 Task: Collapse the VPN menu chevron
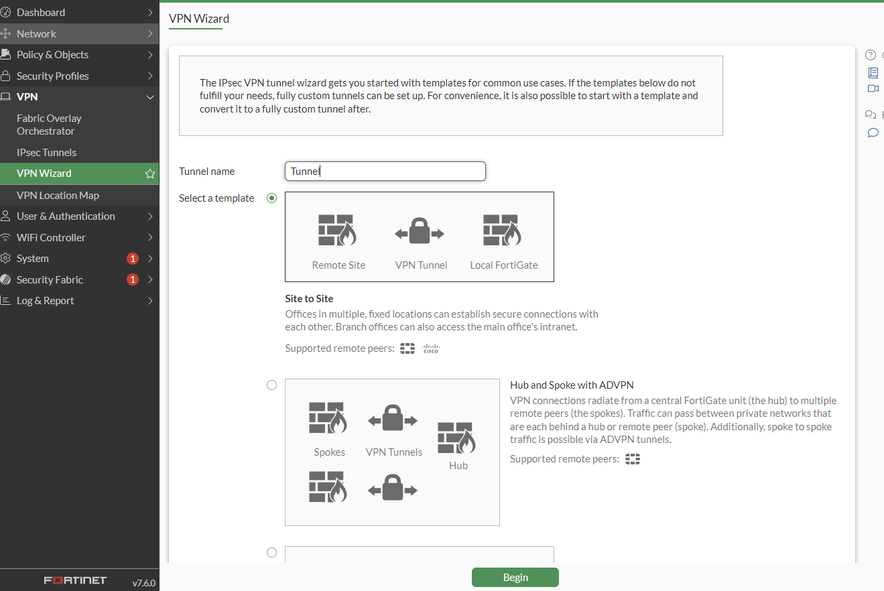[150, 97]
